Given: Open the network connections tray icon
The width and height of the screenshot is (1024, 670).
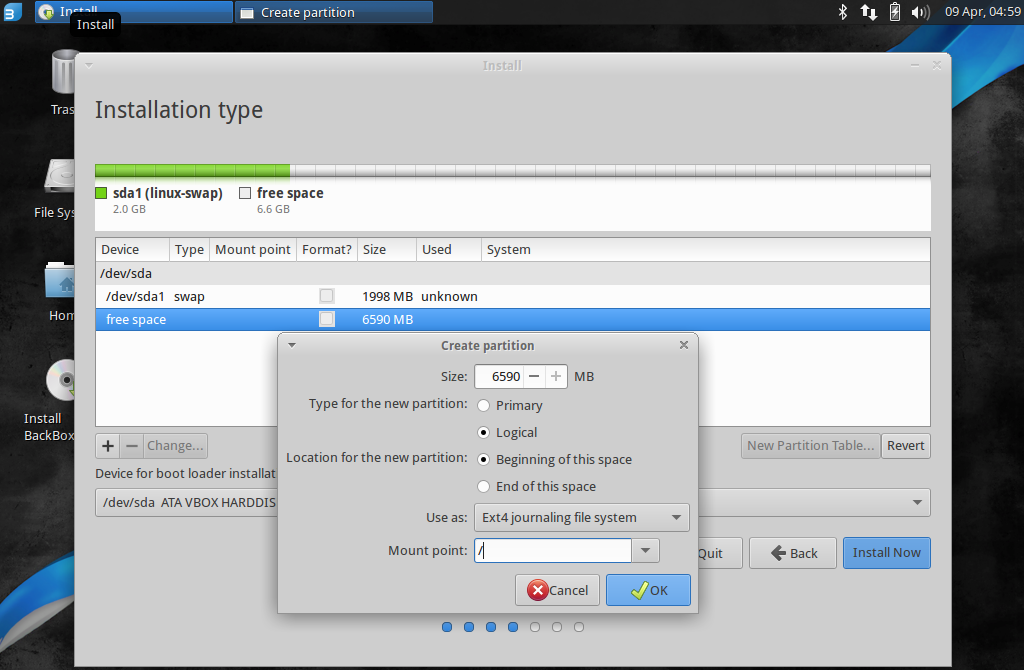Looking at the screenshot, I should 869,12.
